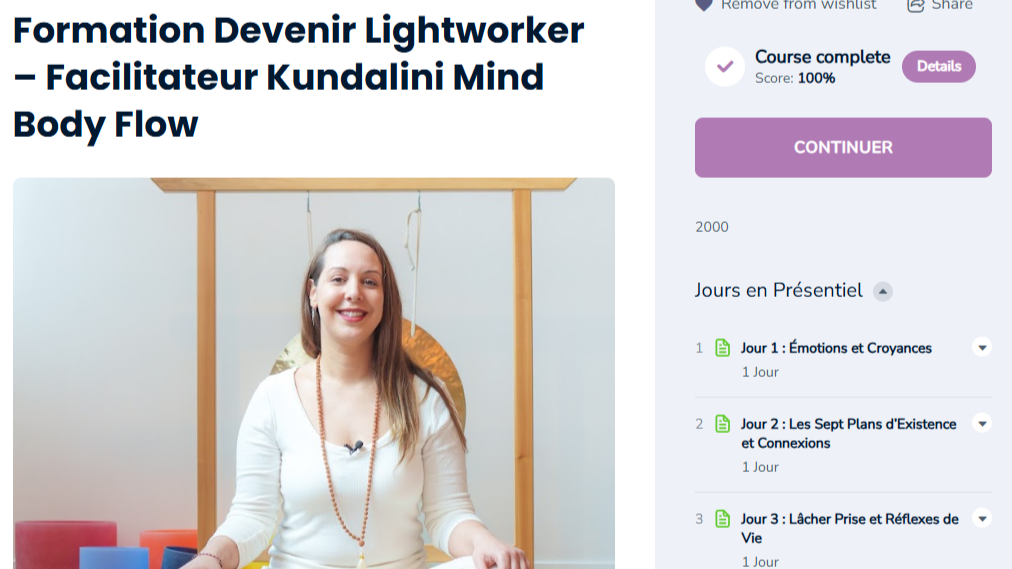Collapse the Jours en Présentiel section

click(882, 292)
